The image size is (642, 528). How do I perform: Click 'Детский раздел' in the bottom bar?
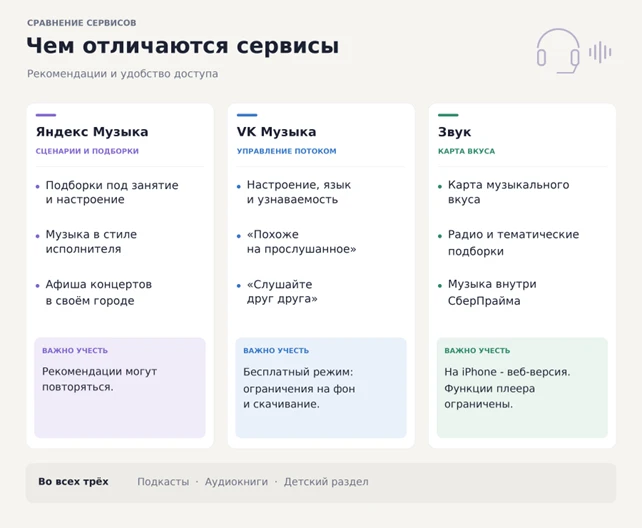pyautogui.click(x=326, y=482)
